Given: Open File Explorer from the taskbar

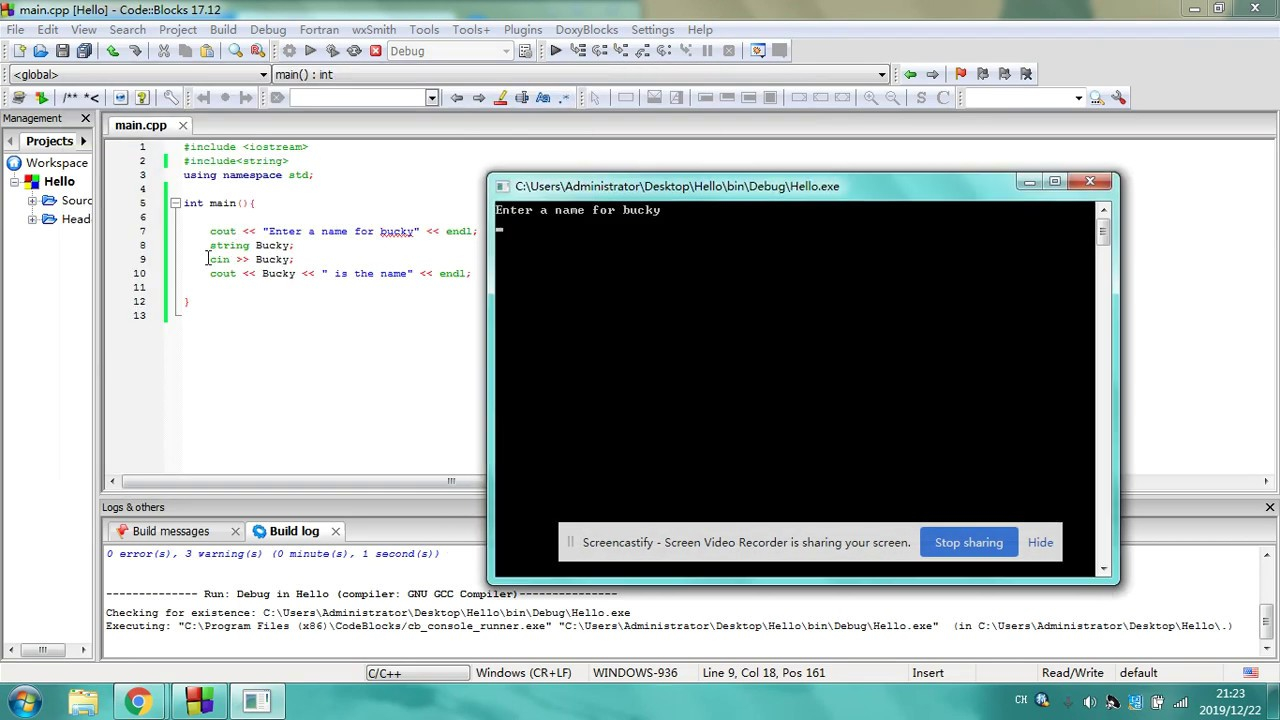Looking at the screenshot, I should pos(83,701).
